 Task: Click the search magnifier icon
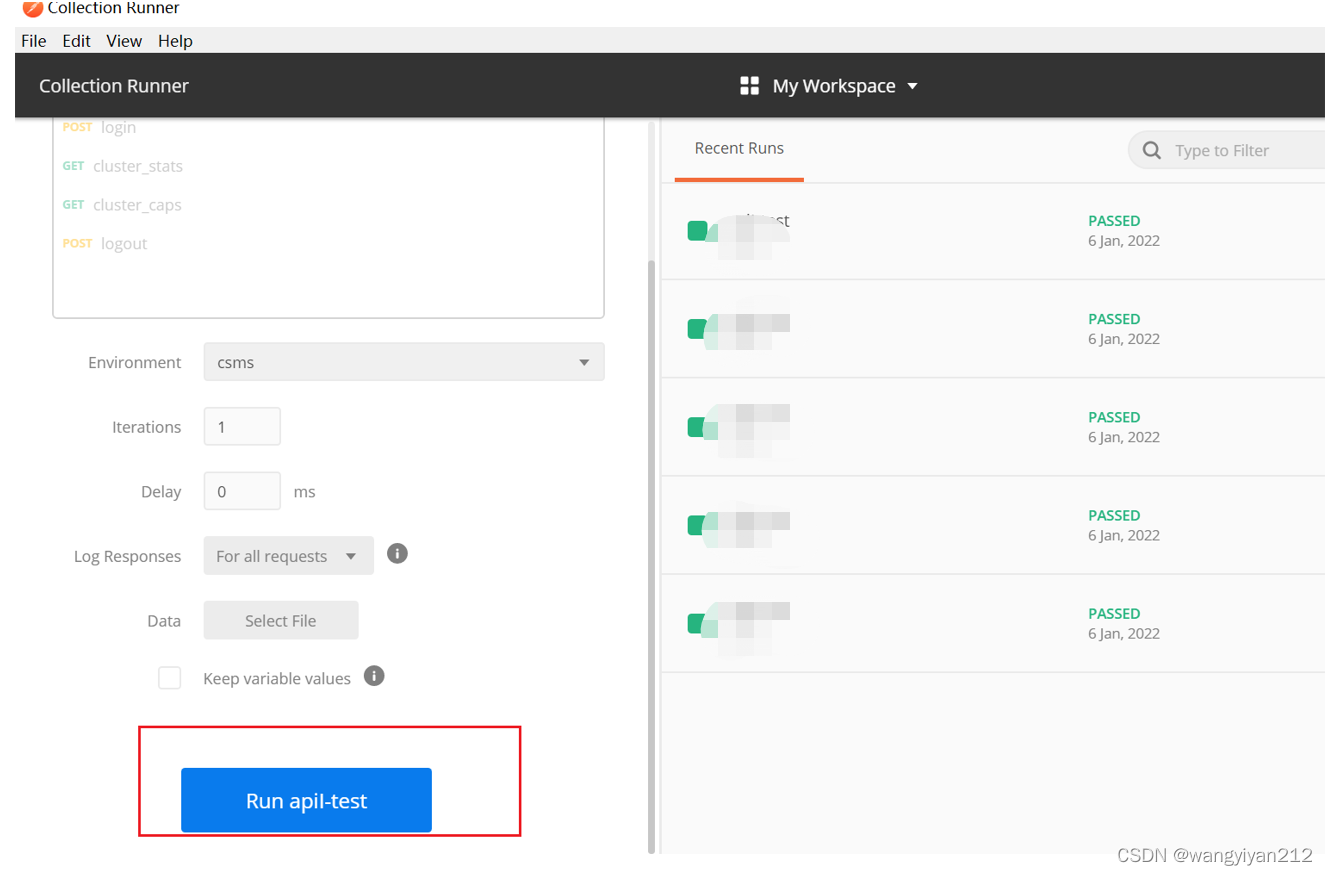coord(1152,150)
